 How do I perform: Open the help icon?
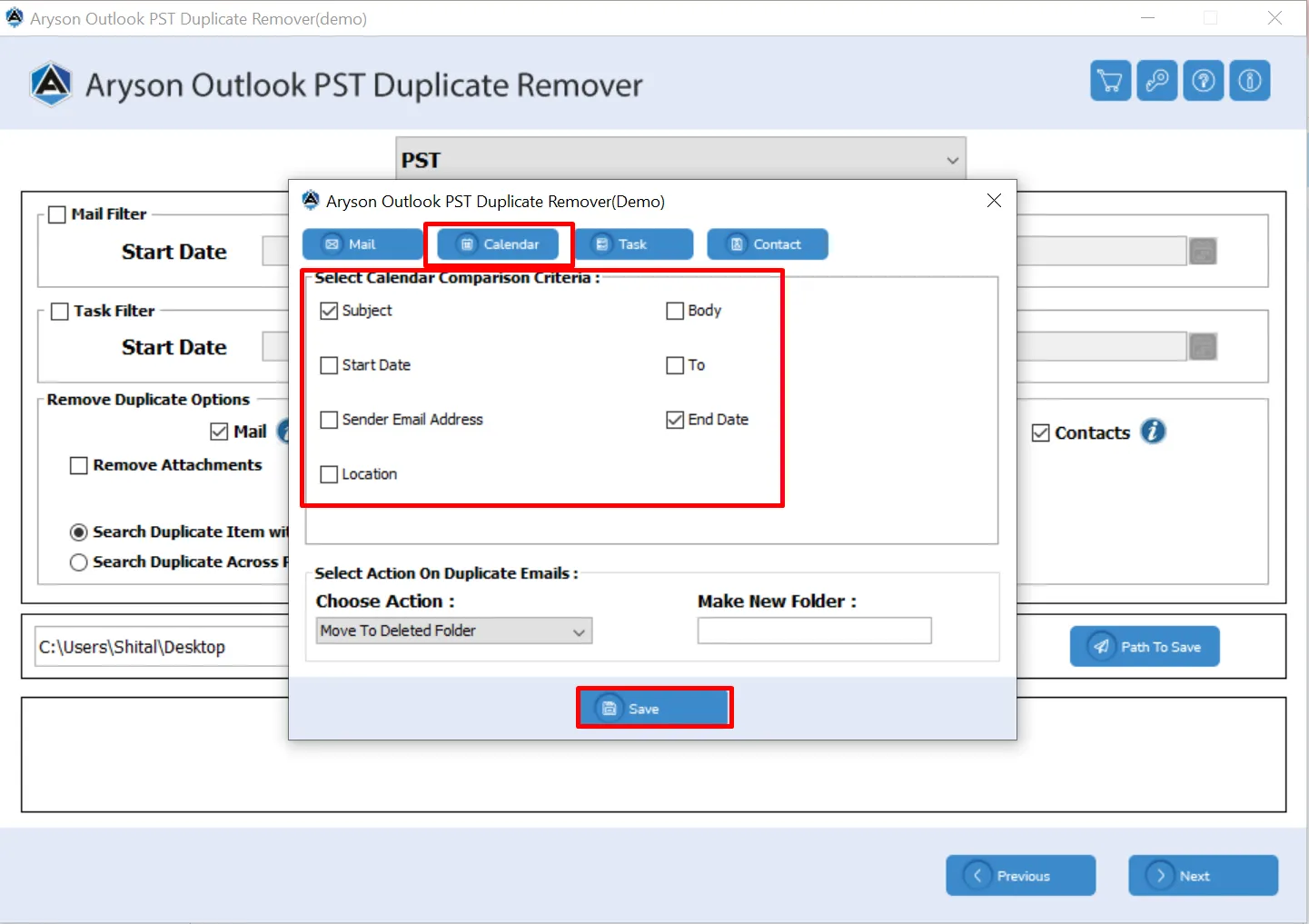tap(1203, 80)
